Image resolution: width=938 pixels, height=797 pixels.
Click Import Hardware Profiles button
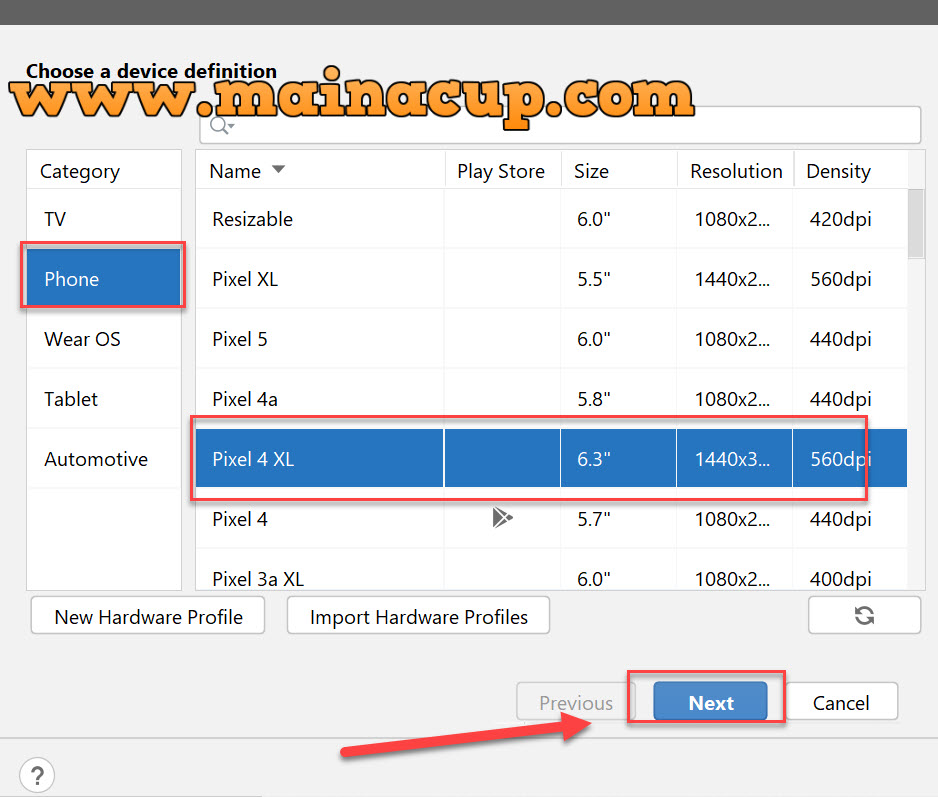click(x=418, y=616)
